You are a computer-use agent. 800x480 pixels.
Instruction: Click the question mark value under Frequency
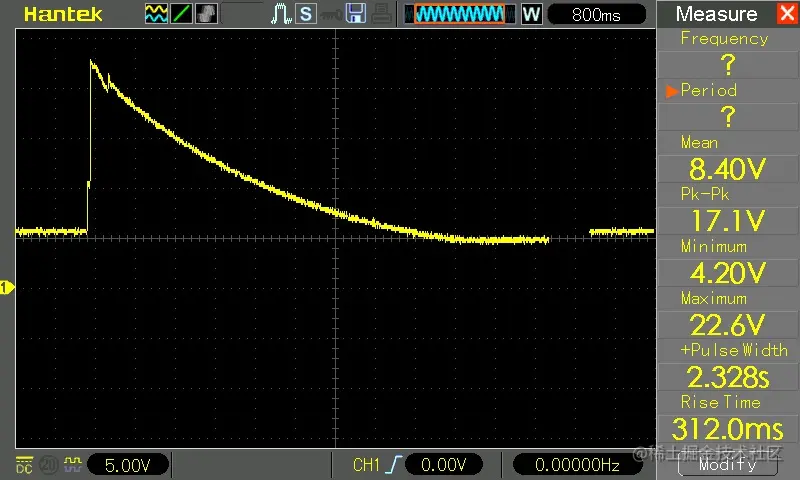click(728, 65)
